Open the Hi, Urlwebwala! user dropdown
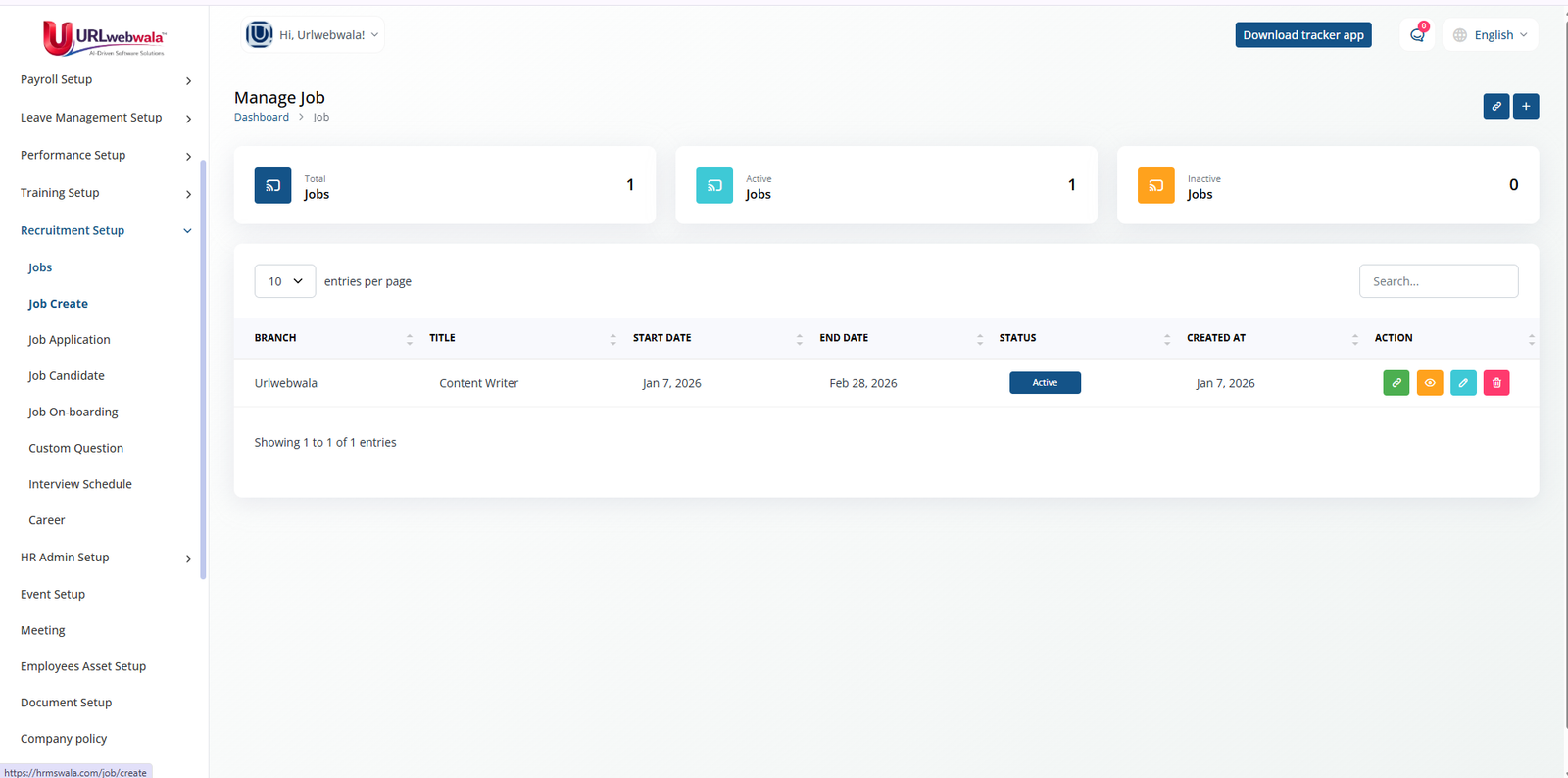This screenshot has width=1568, height=778. (314, 35)
